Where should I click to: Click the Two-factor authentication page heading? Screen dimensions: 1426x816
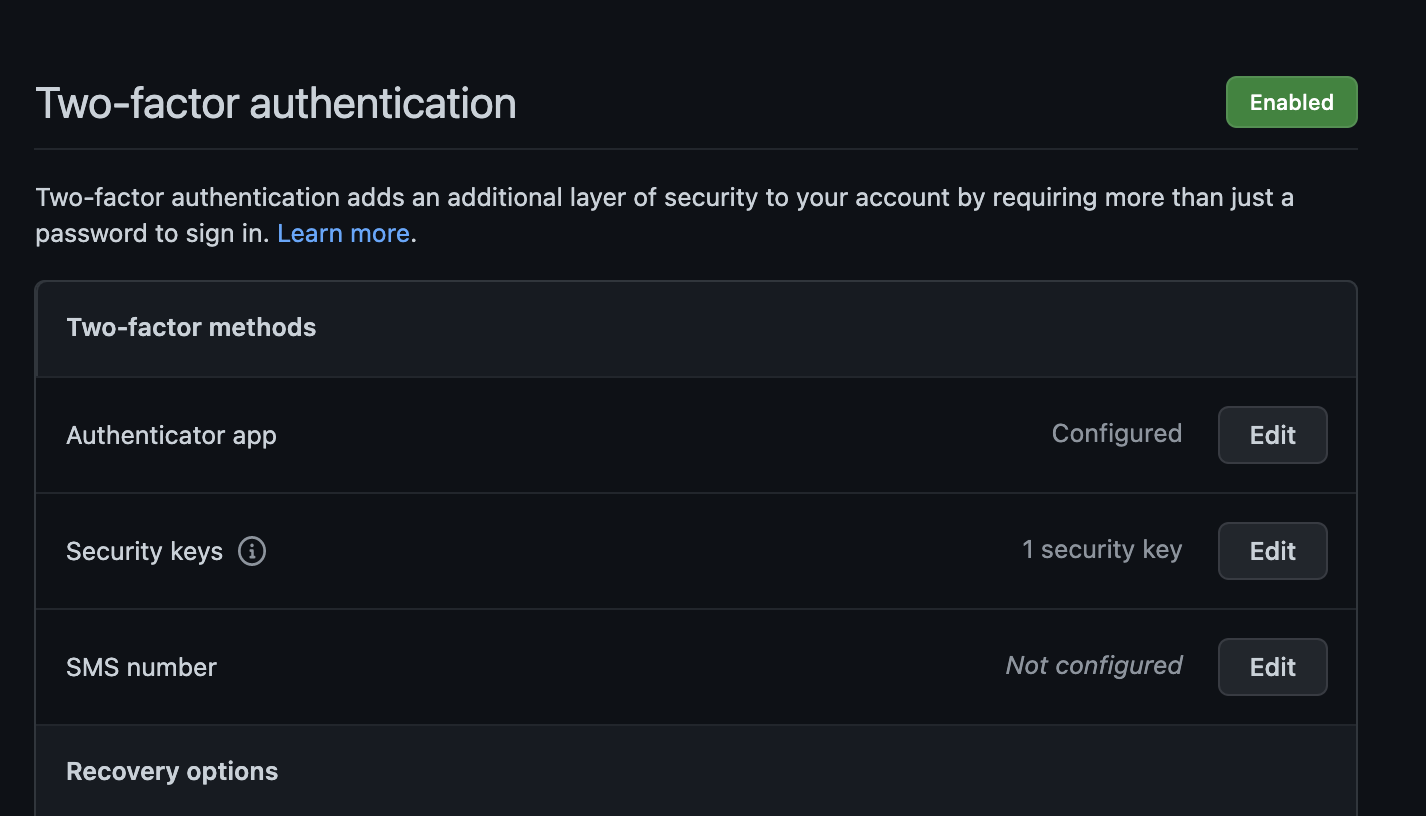[x=276, y=103]
